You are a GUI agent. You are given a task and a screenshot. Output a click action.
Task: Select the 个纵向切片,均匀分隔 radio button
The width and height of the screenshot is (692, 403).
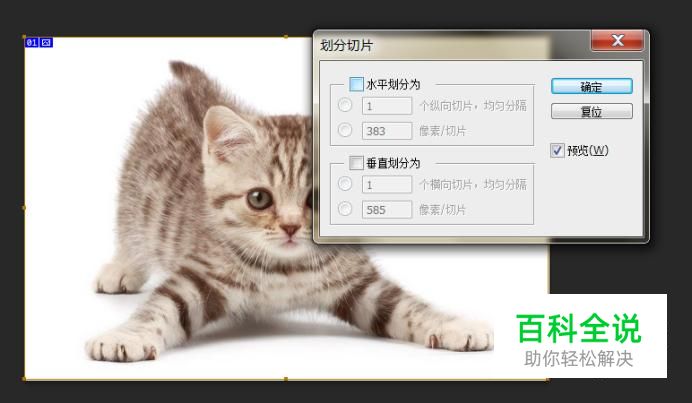click(345, 105)
